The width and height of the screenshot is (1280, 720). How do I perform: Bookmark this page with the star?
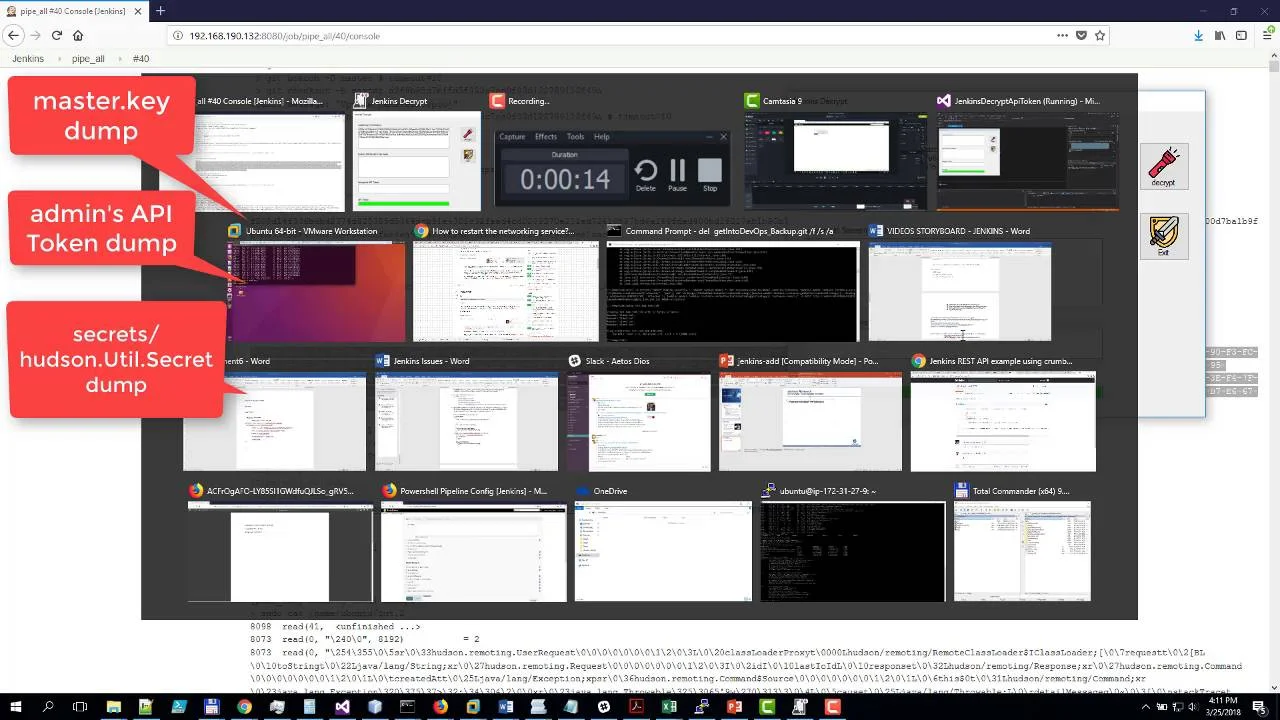1100,35
